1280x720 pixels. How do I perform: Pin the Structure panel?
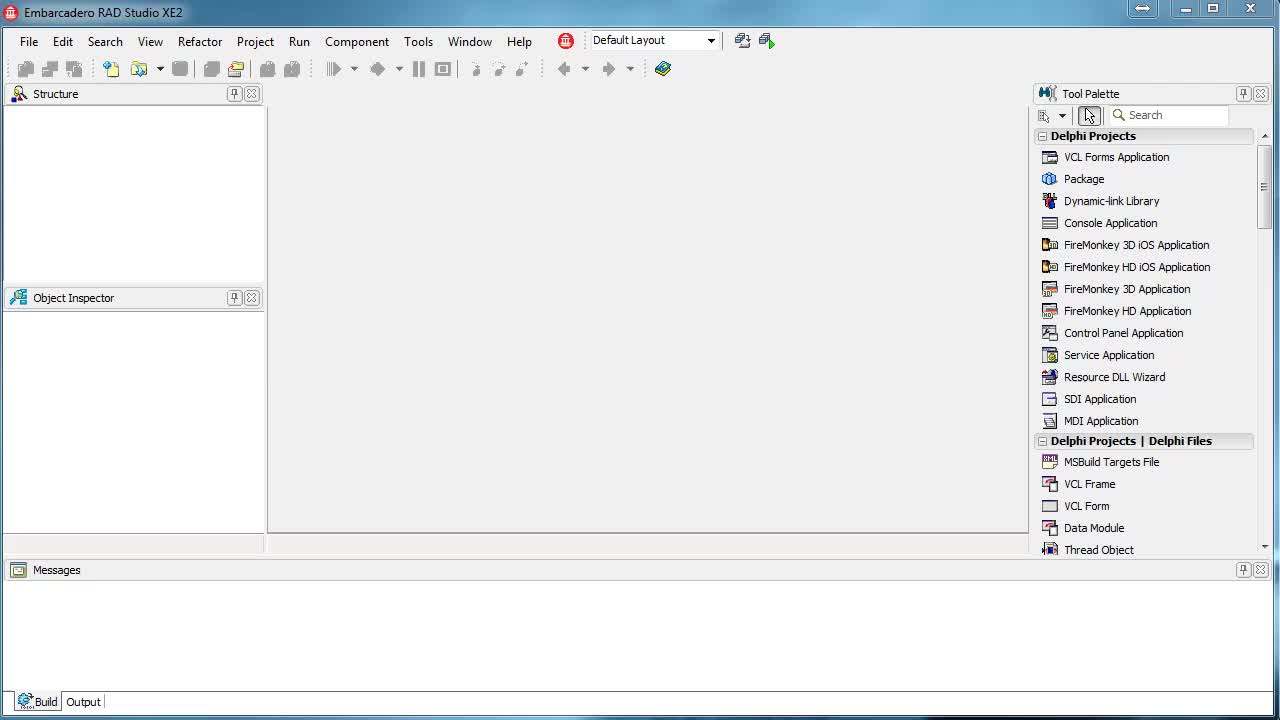(234, 94)
